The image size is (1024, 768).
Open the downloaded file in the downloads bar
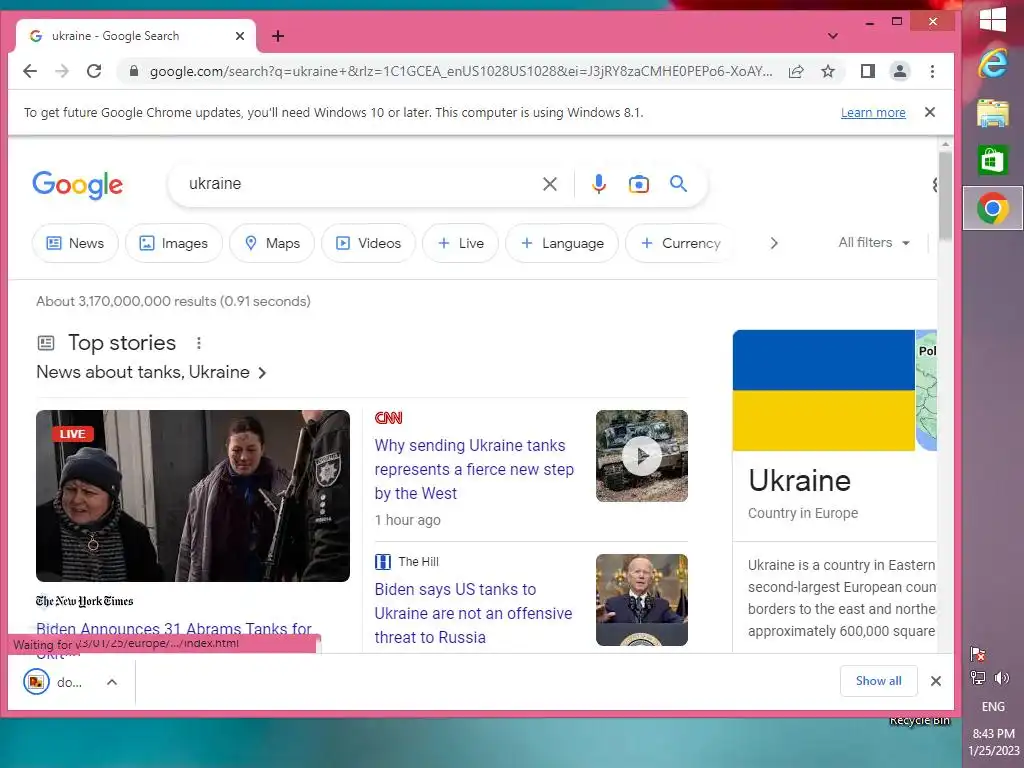54,682
